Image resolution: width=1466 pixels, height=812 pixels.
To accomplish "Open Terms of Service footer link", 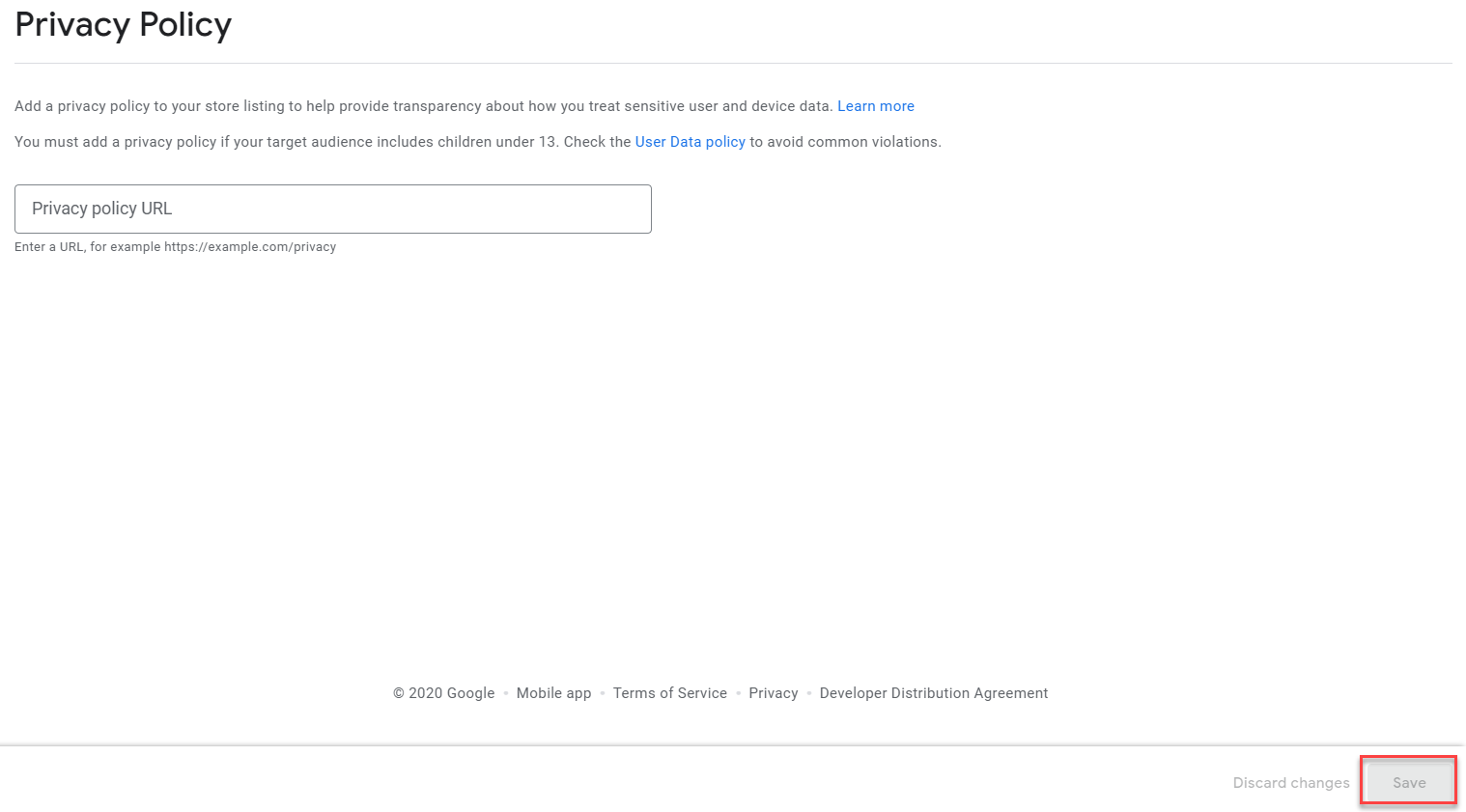I will pos(669,693).
